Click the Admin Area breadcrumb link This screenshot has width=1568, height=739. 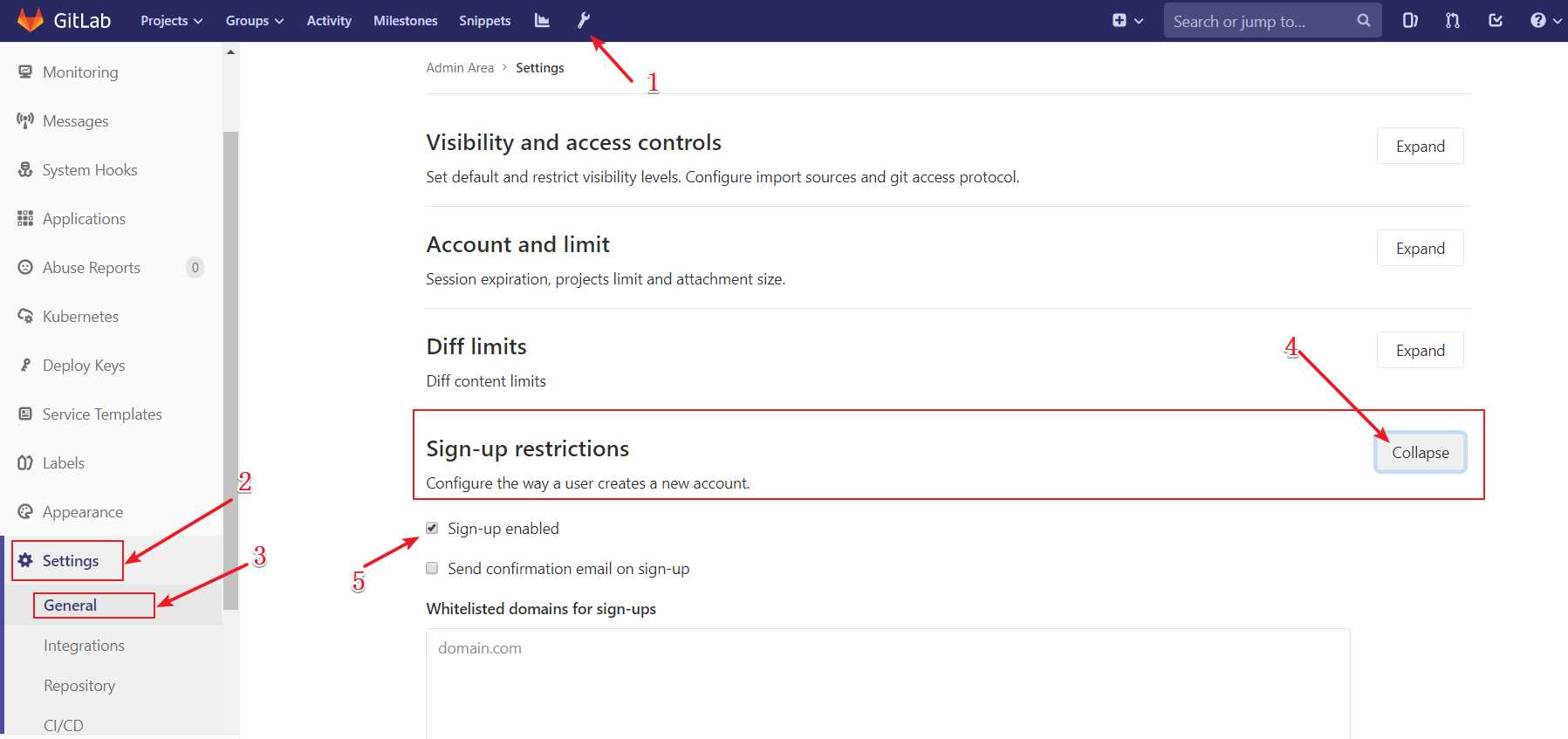click(460, 67)
